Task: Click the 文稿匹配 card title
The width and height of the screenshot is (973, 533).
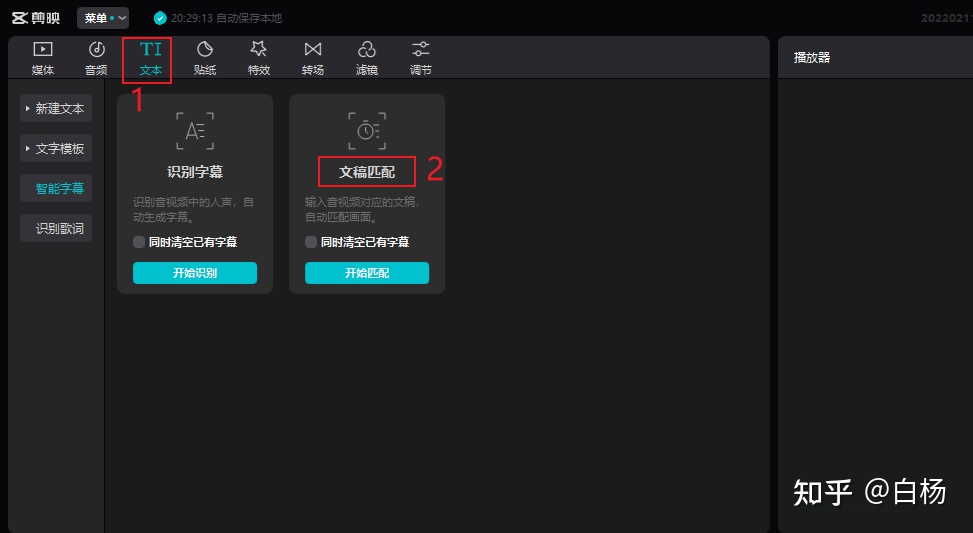Action: [367, 172]
